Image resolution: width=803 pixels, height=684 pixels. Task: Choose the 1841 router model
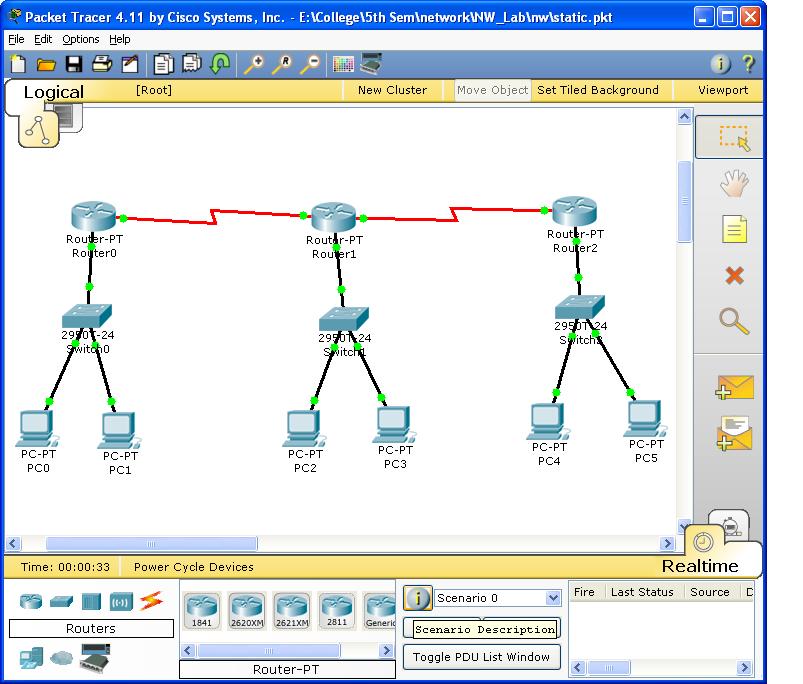coord(202,610)
